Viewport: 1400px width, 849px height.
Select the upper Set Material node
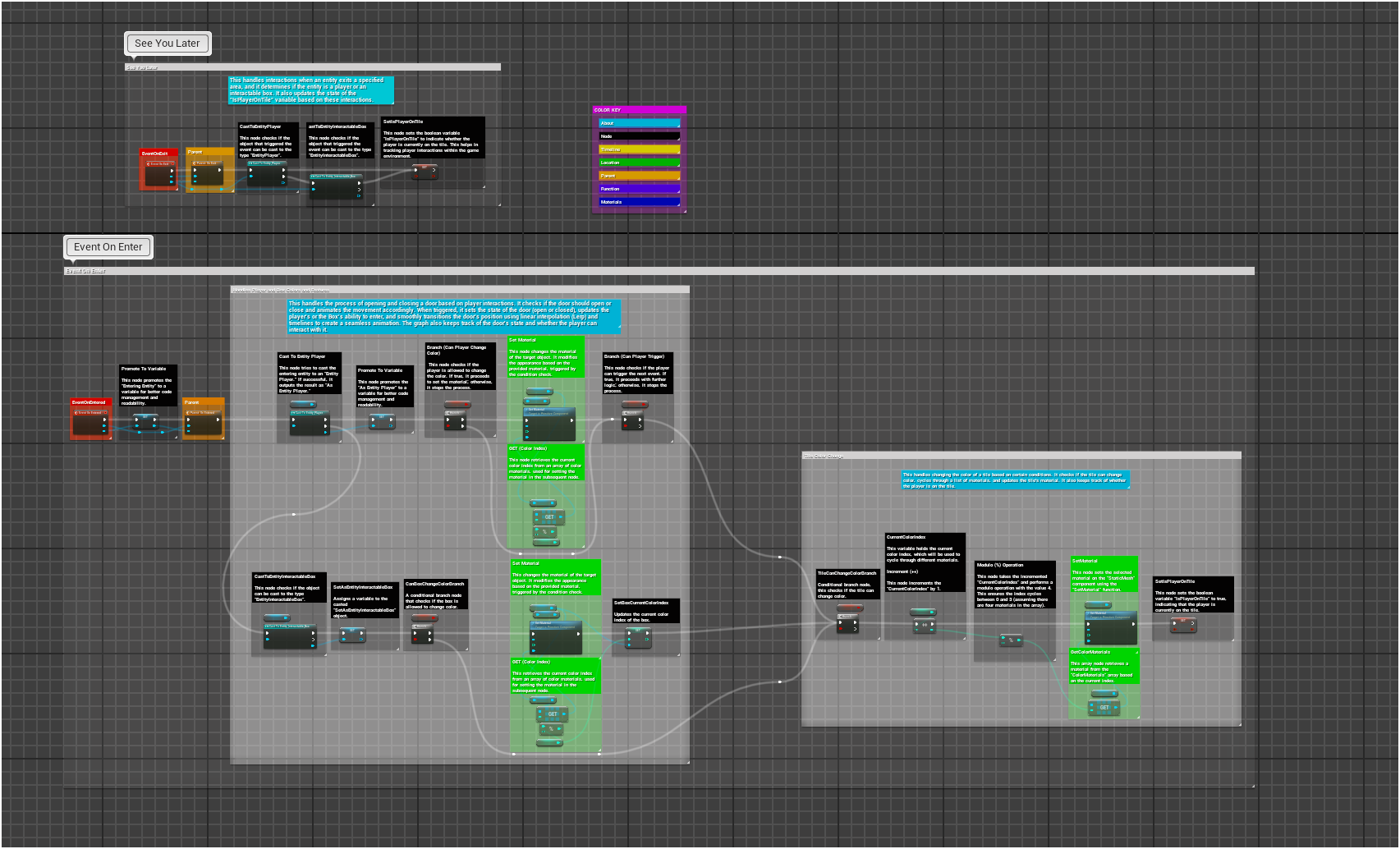tap(550, 424)
